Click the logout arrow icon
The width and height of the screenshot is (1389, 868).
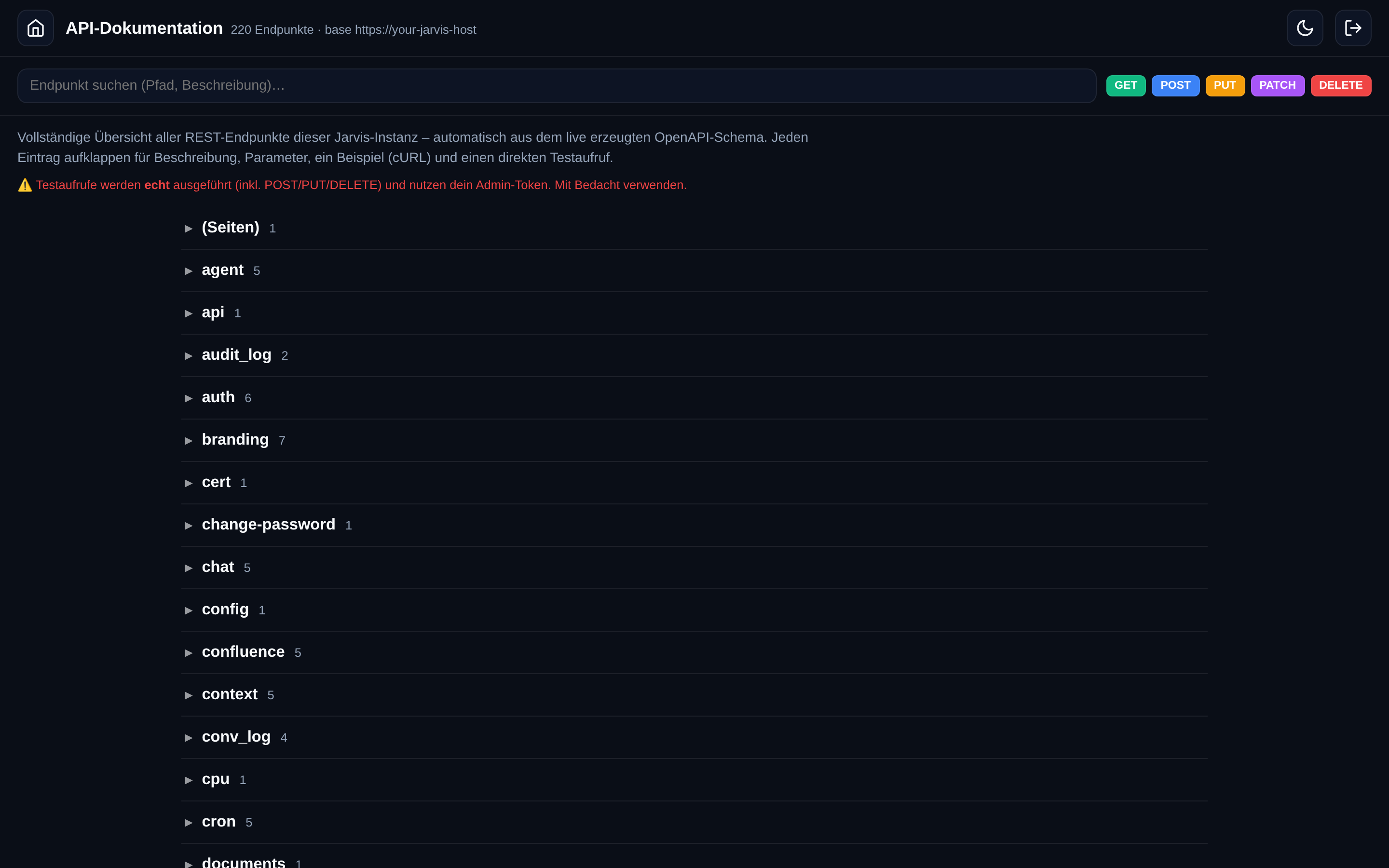(1353, 28)
